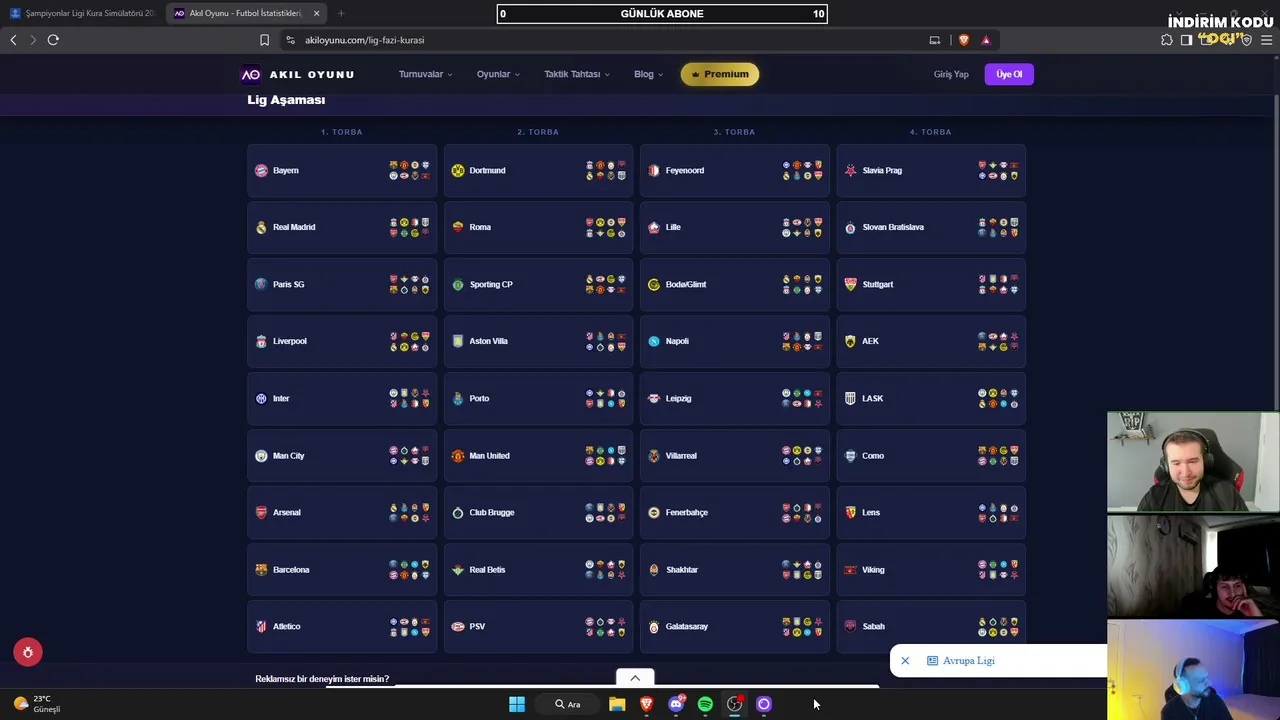Close the Akıl Oyunu browser tab
This screenshot has width=1280, height=720.
[x=316, y=13]
